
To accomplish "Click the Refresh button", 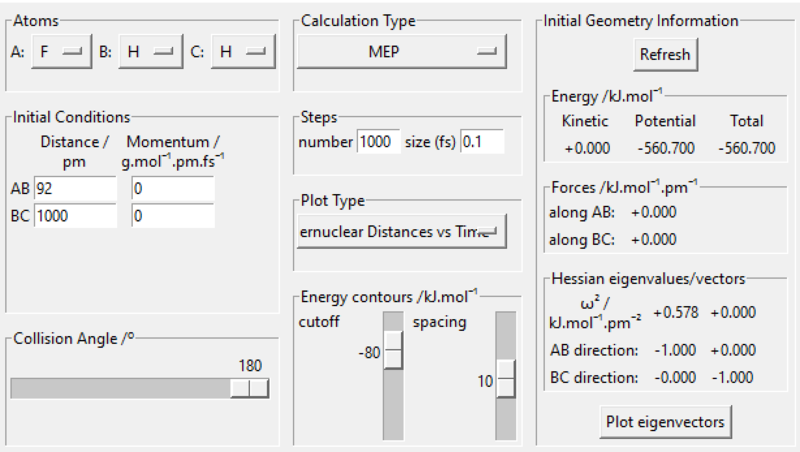I will click(665, 54).
